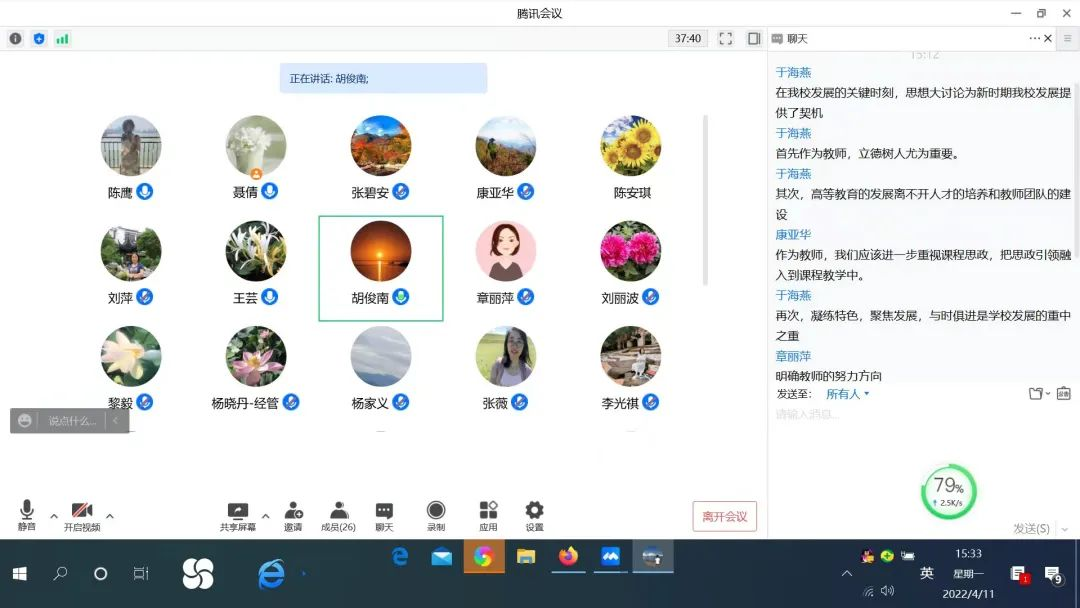
Task: Click the 共享屏幕 share screen icon
Action: tap(238, 512)
